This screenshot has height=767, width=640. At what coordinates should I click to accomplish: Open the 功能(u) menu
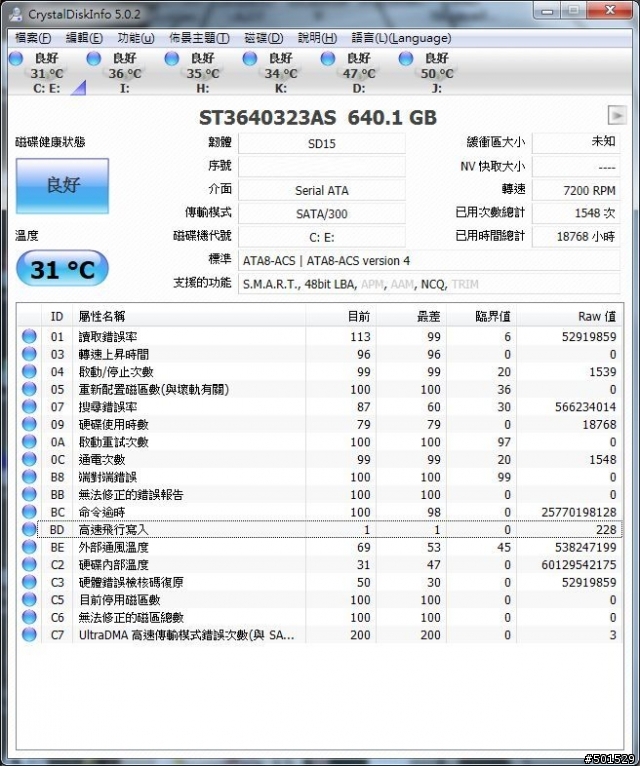tap(136, 38)
